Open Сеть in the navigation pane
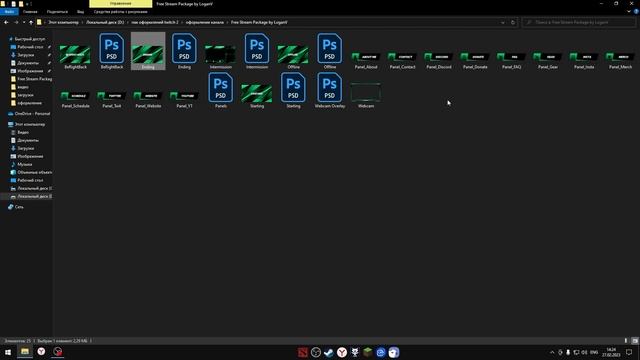The width and height of the screenshot is (640, 360). pyautogui.click(x=16, y=207)
